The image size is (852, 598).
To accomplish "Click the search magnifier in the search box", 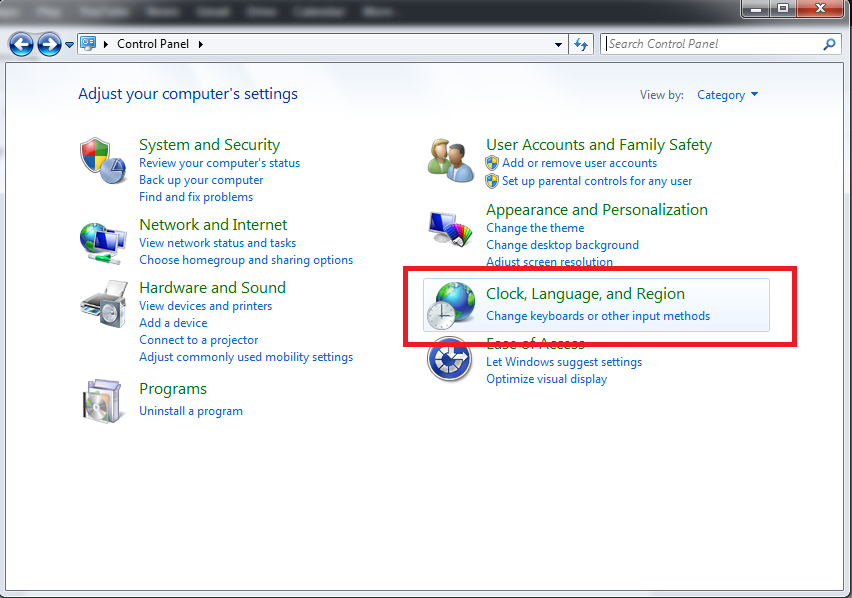I will [829, 44].
